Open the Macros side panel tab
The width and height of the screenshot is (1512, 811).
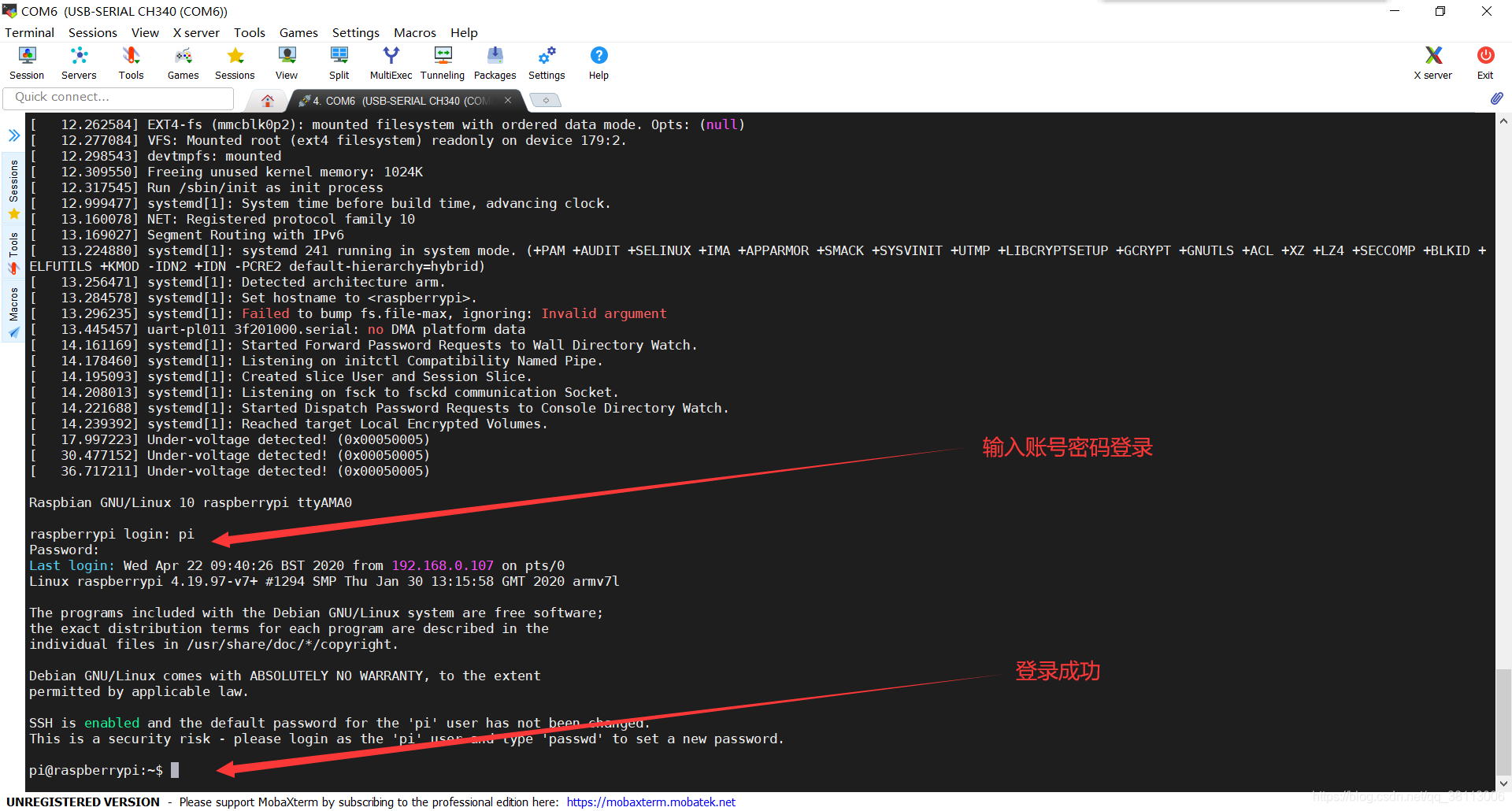13,313
